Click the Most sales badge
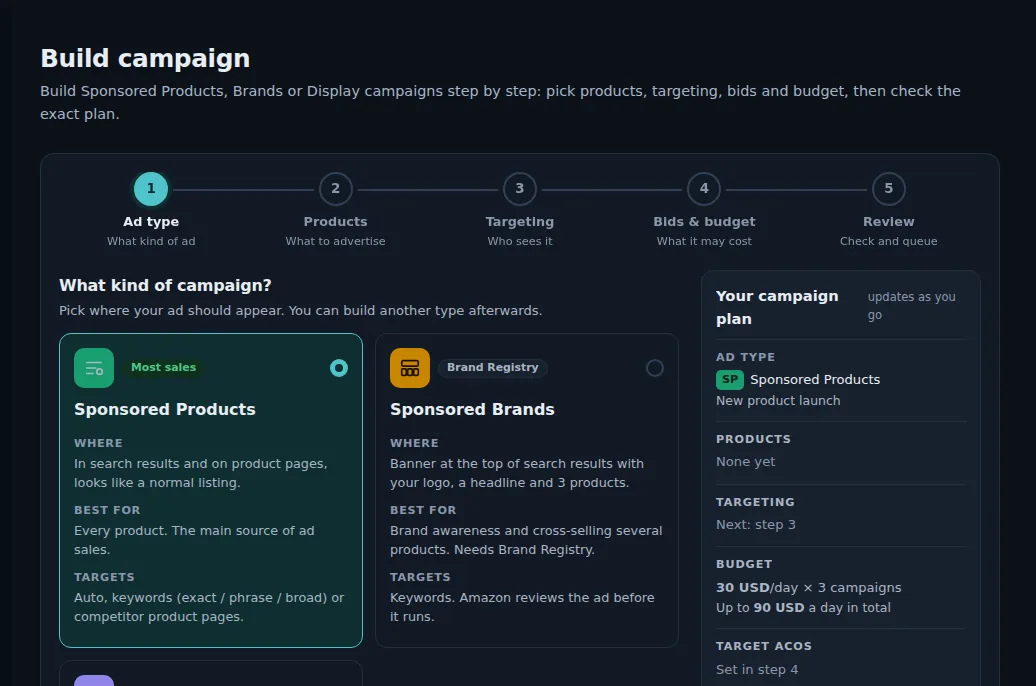This screenshot has width=1036, height=686. point(163,367)
